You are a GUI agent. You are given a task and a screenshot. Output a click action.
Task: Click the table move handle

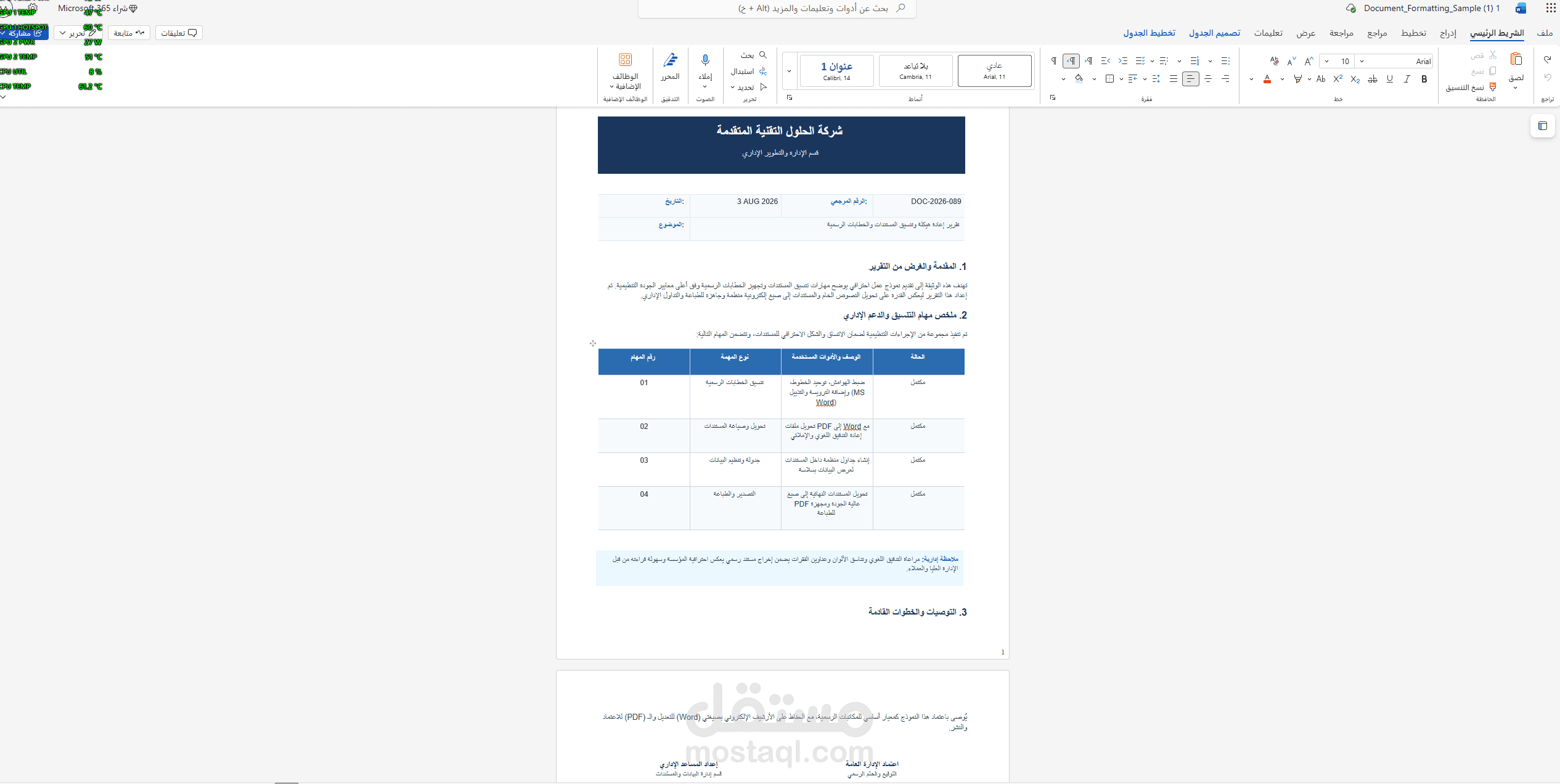pyautogui.click(x=593, y=343)
